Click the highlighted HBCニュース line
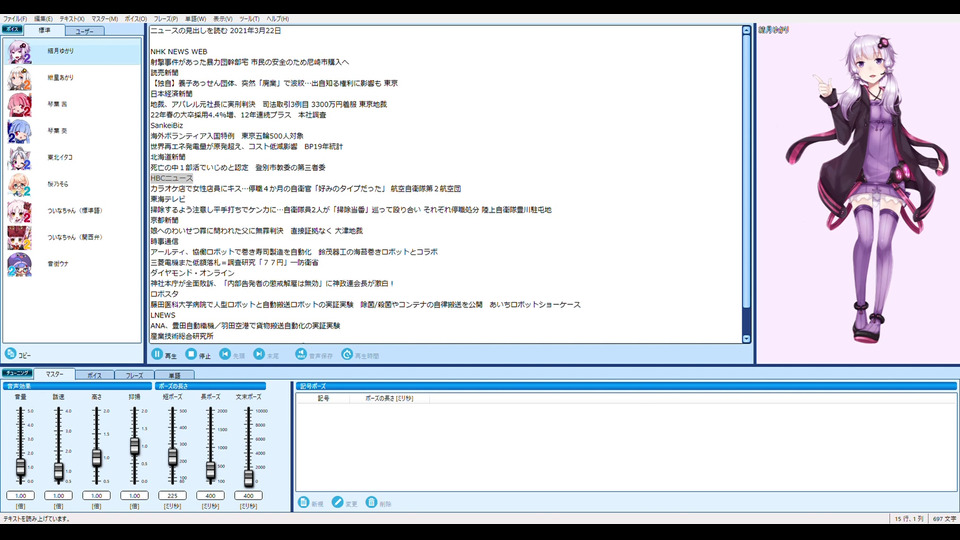The width and height of the screenshot is (960, 540). pos(171,178)
